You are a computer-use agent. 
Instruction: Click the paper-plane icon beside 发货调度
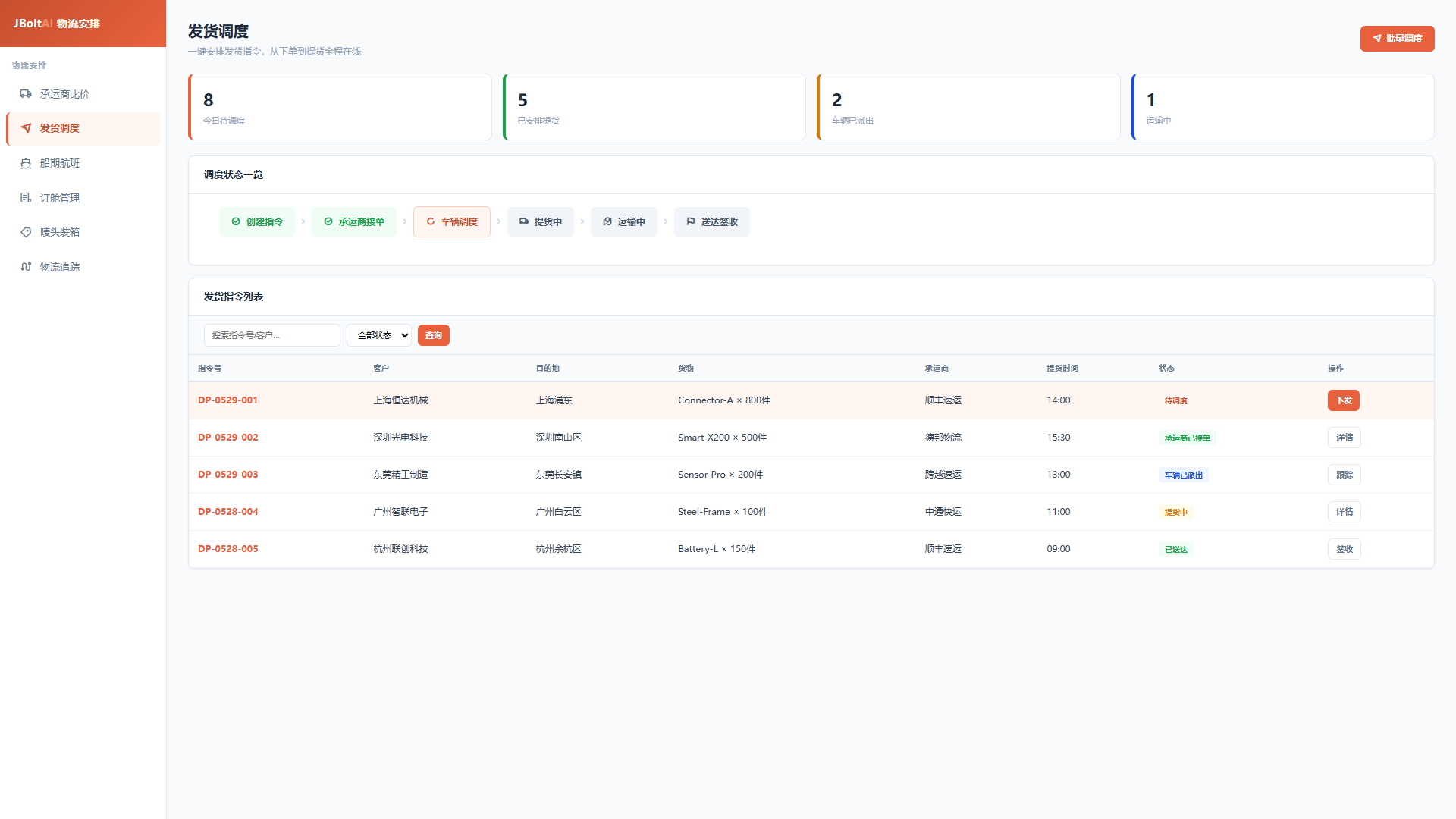(26, 128)
